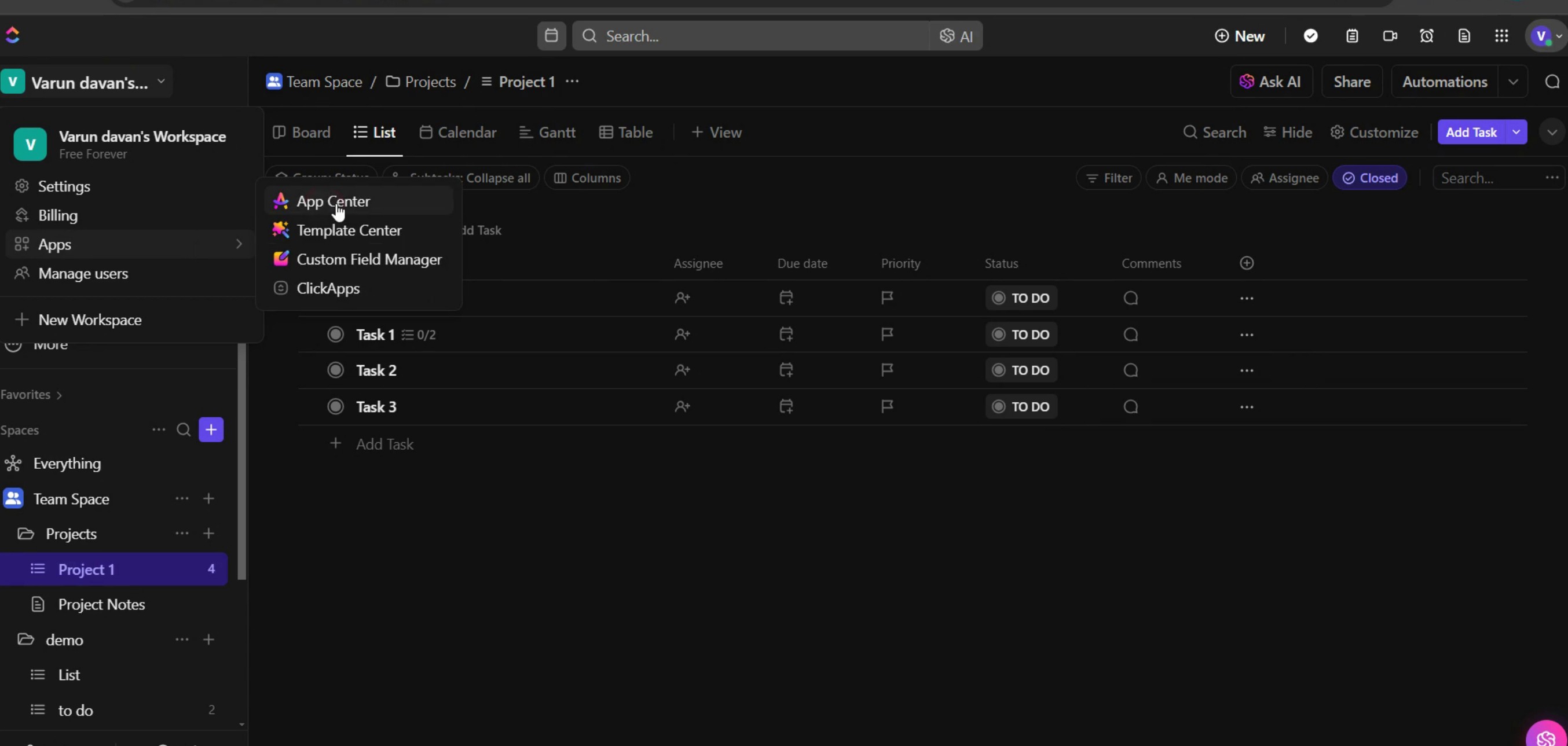Click the notepad icon in top bar
Image resolution: width=1568 pixels, height=746 pixels.
(x=1352, y=36)
